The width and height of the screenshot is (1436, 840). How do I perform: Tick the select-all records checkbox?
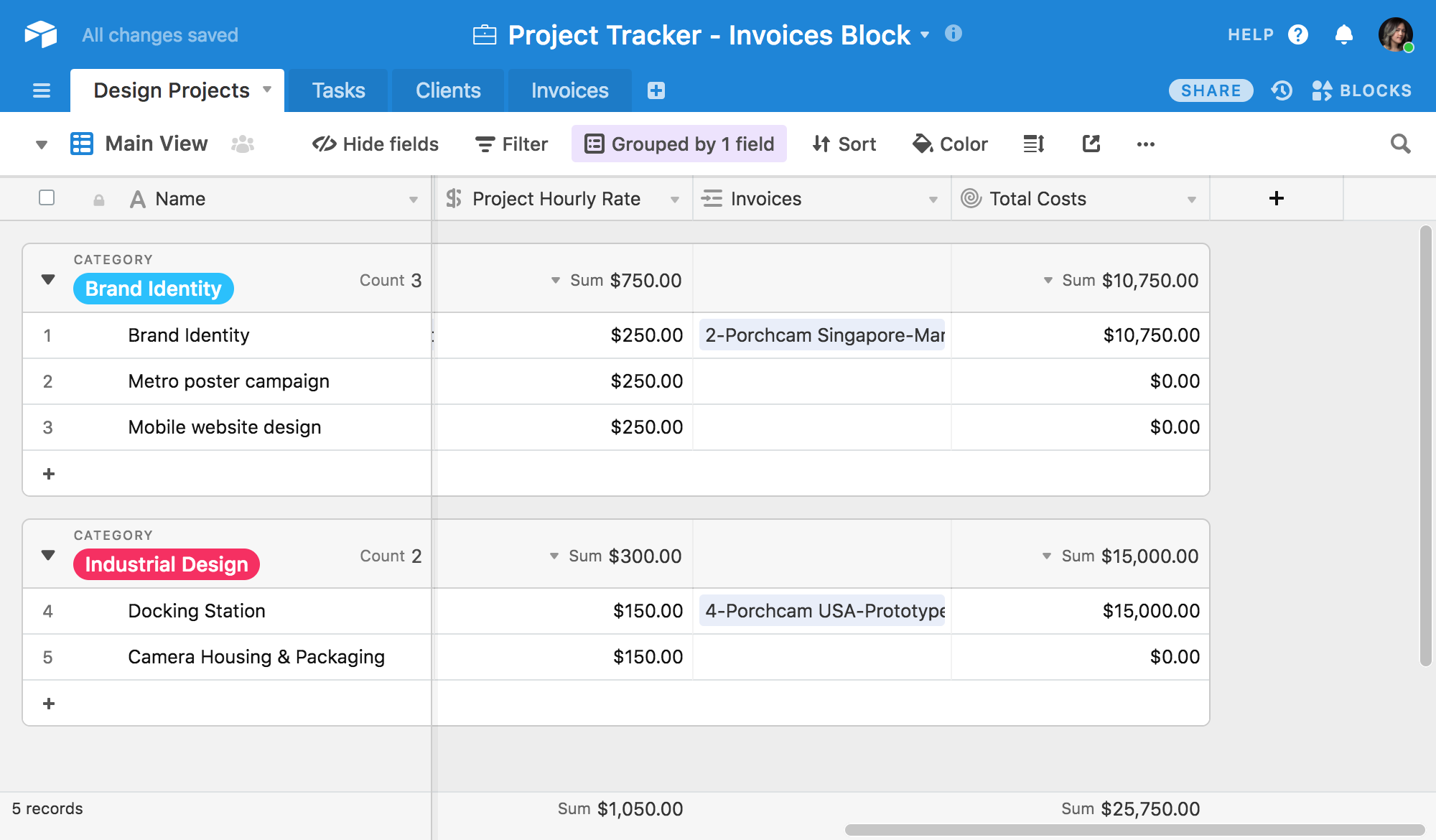[x=47, y=198]
